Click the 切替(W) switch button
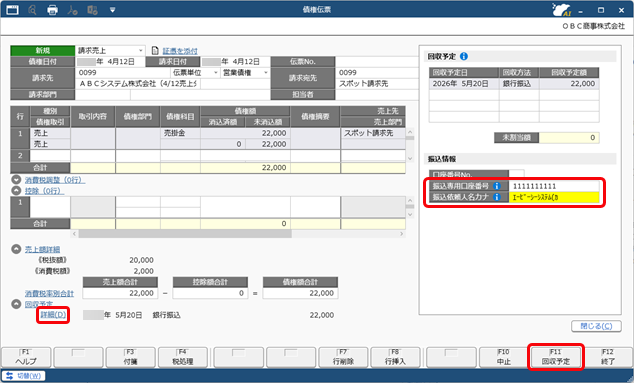The height and width of the screenshot is (383, 634). coord(24,376)
